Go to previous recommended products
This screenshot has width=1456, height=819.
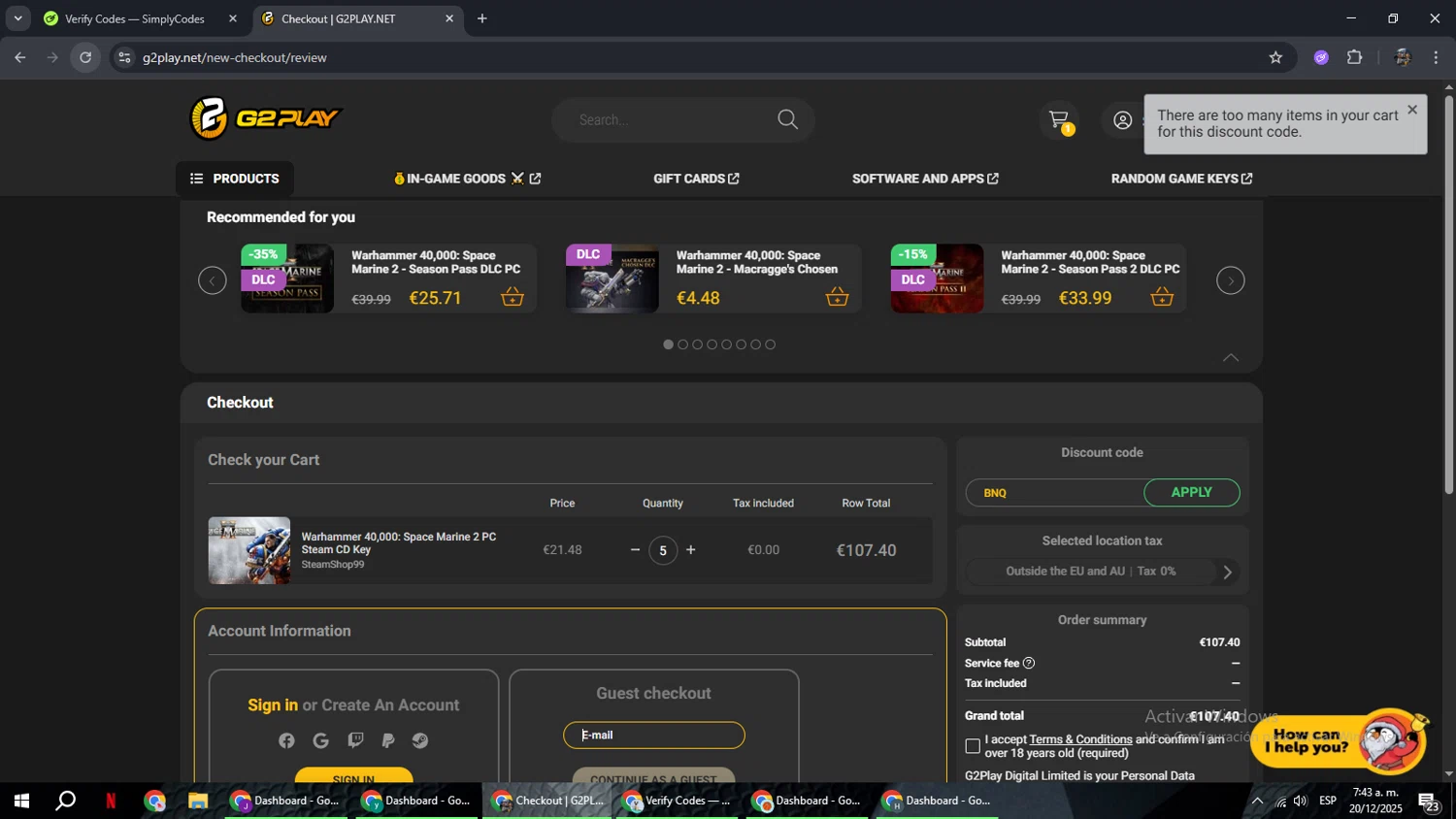tap(213, 280)
